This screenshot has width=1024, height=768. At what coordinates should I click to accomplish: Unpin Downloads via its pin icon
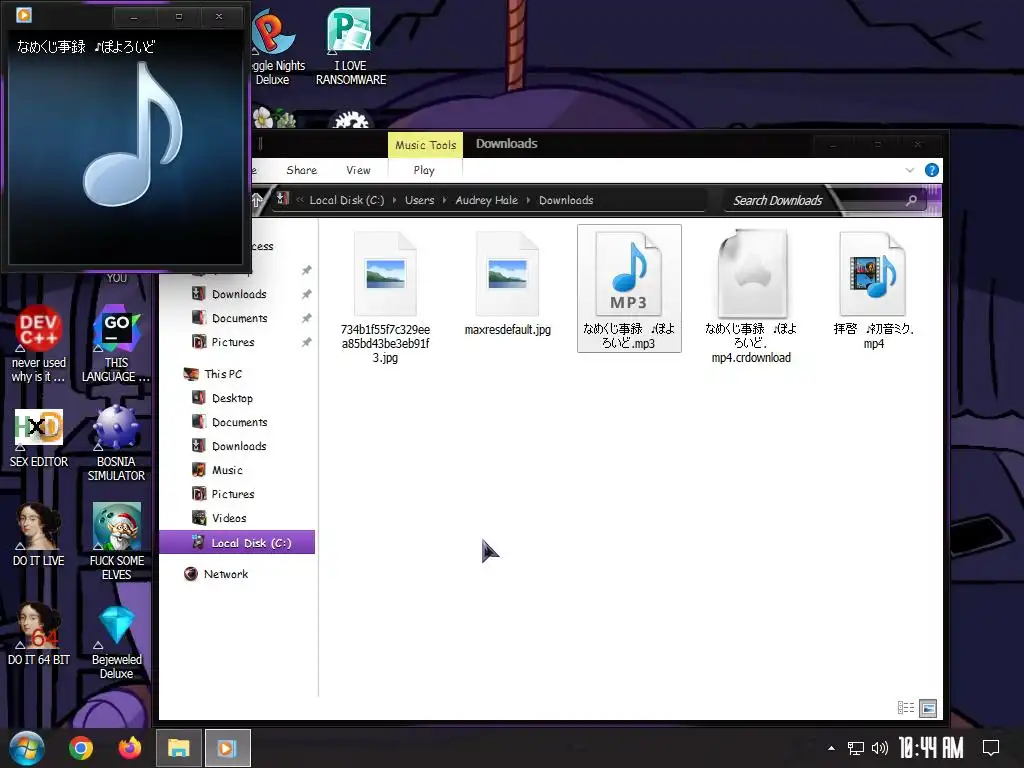pos(306,294)
